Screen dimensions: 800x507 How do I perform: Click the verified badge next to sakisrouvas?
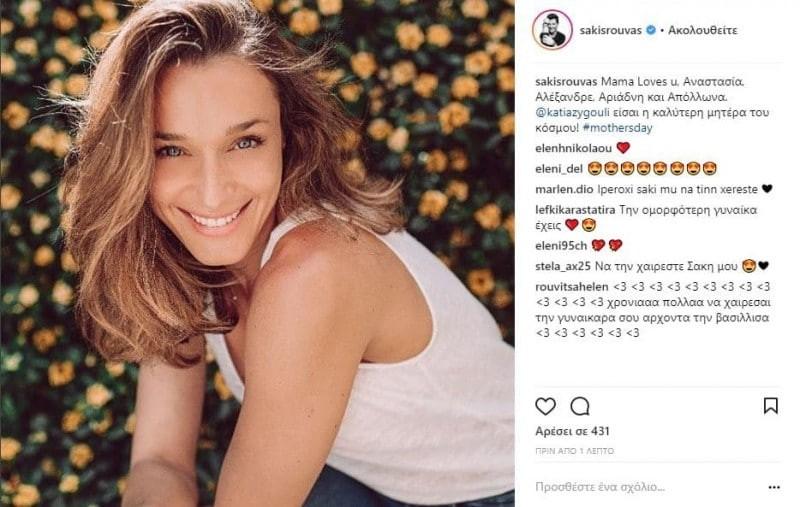(x=650, y=31)
